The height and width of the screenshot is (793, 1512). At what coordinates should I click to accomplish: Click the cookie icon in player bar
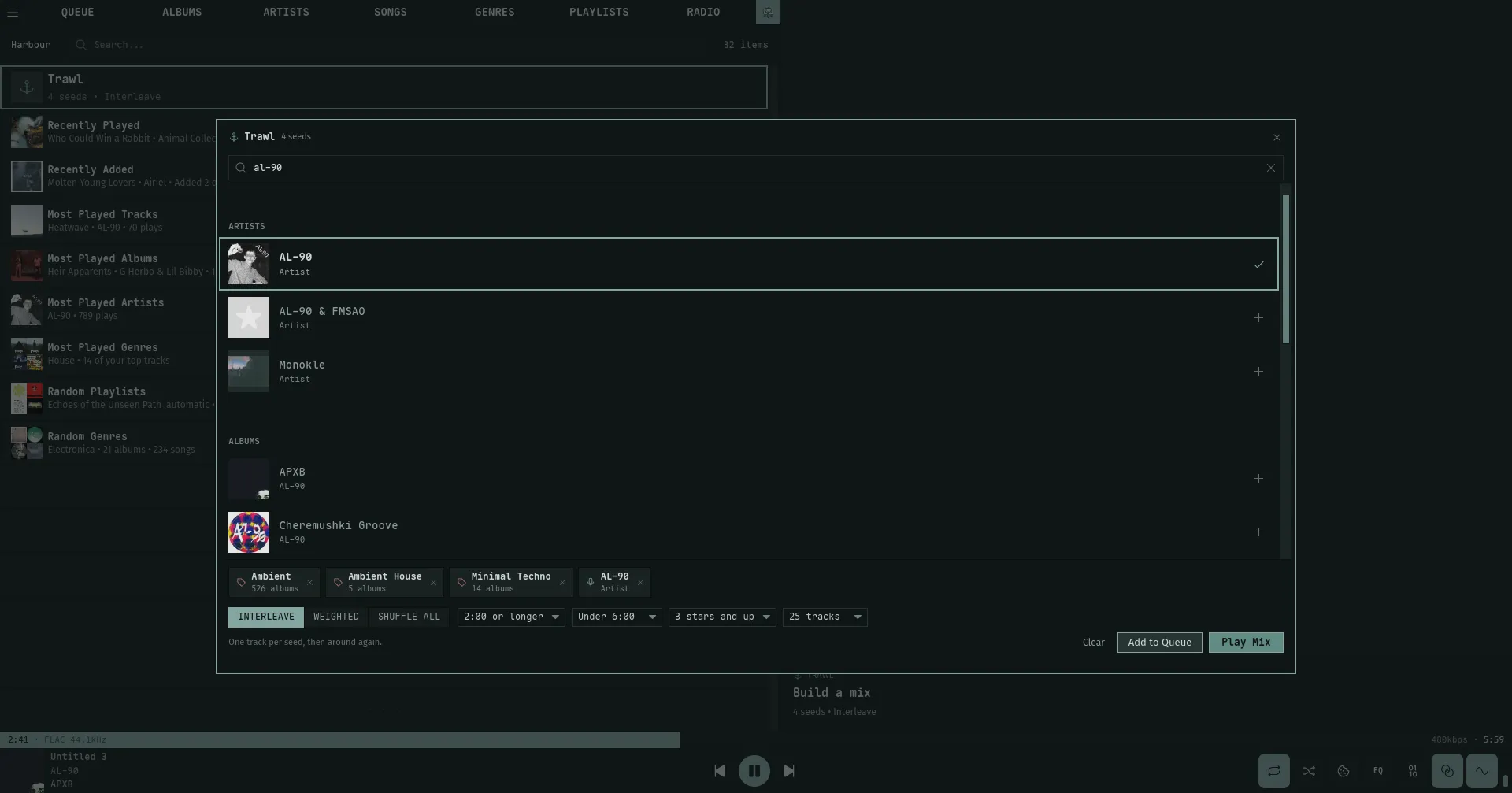[1343, 771]
